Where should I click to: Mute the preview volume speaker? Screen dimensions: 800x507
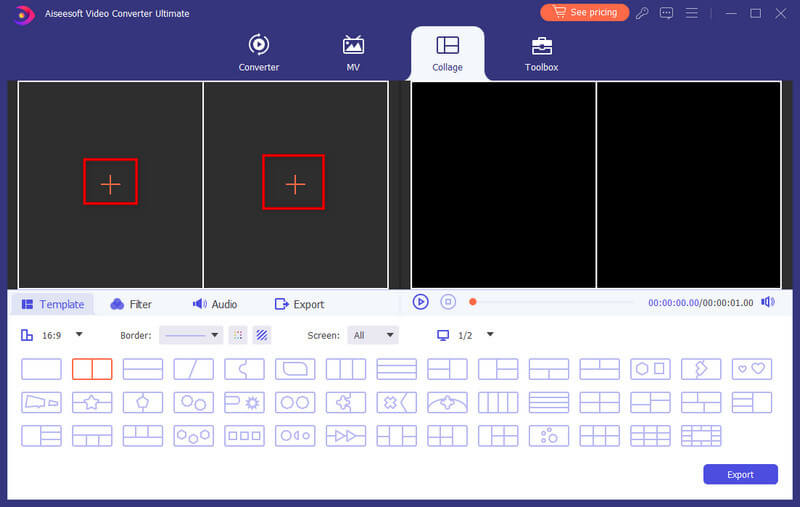(768, 302)
